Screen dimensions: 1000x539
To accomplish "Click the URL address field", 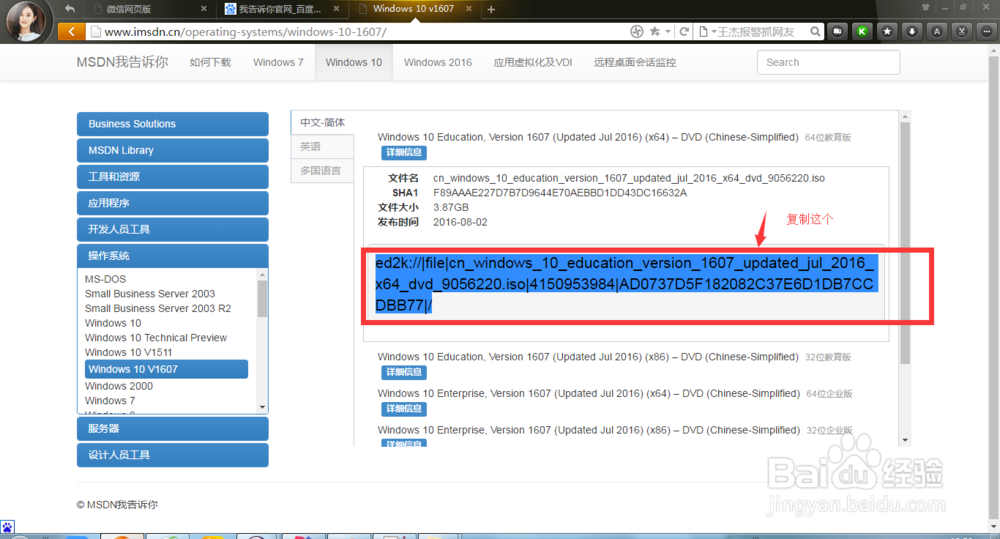I will 357,31.
